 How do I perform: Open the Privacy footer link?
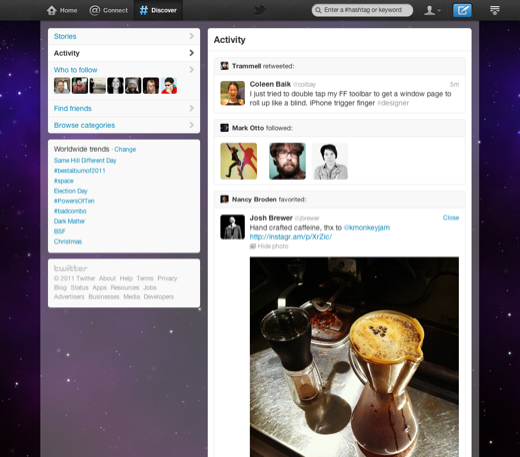point(167,278)
